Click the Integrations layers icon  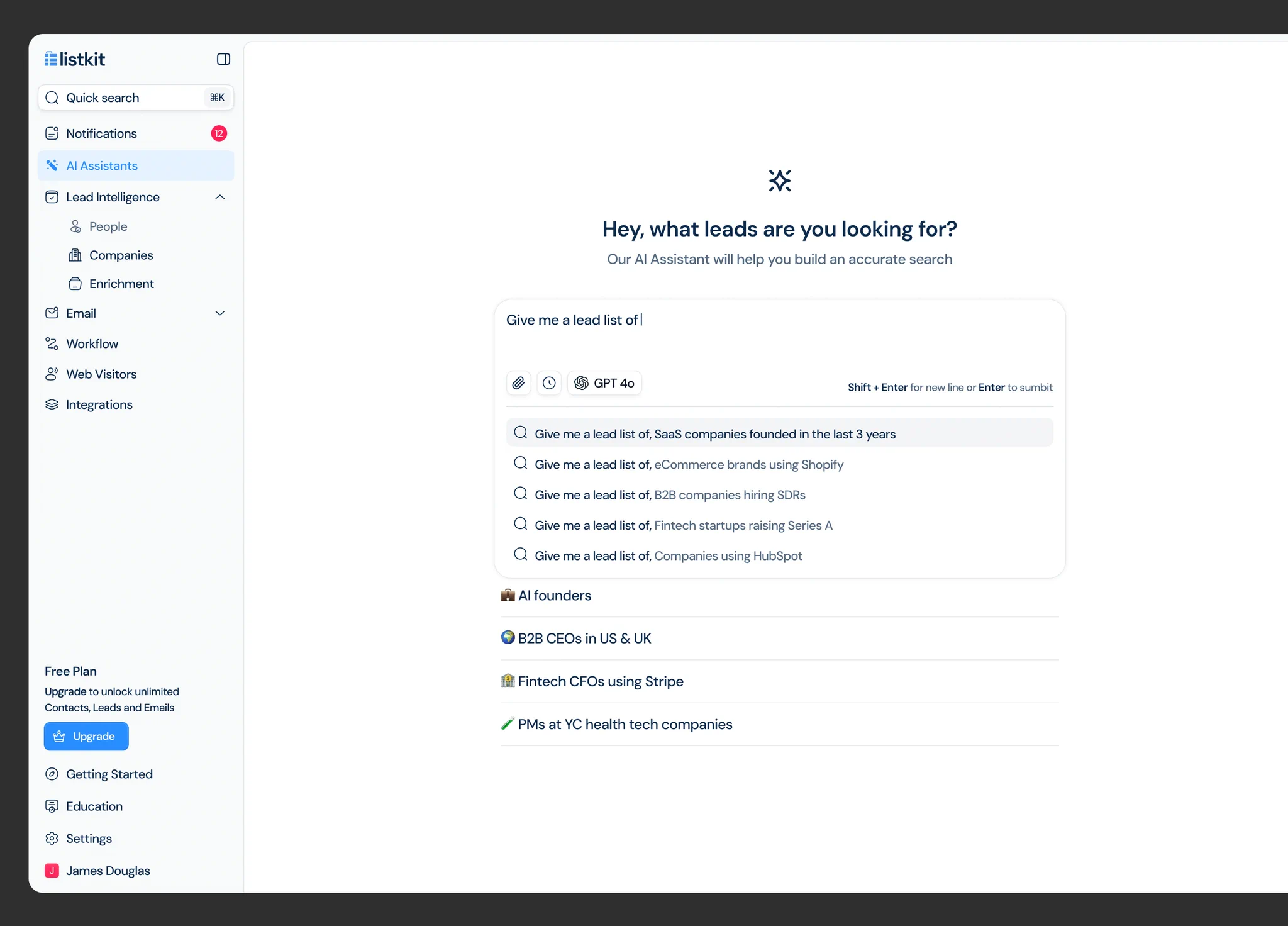pos(52,404)
